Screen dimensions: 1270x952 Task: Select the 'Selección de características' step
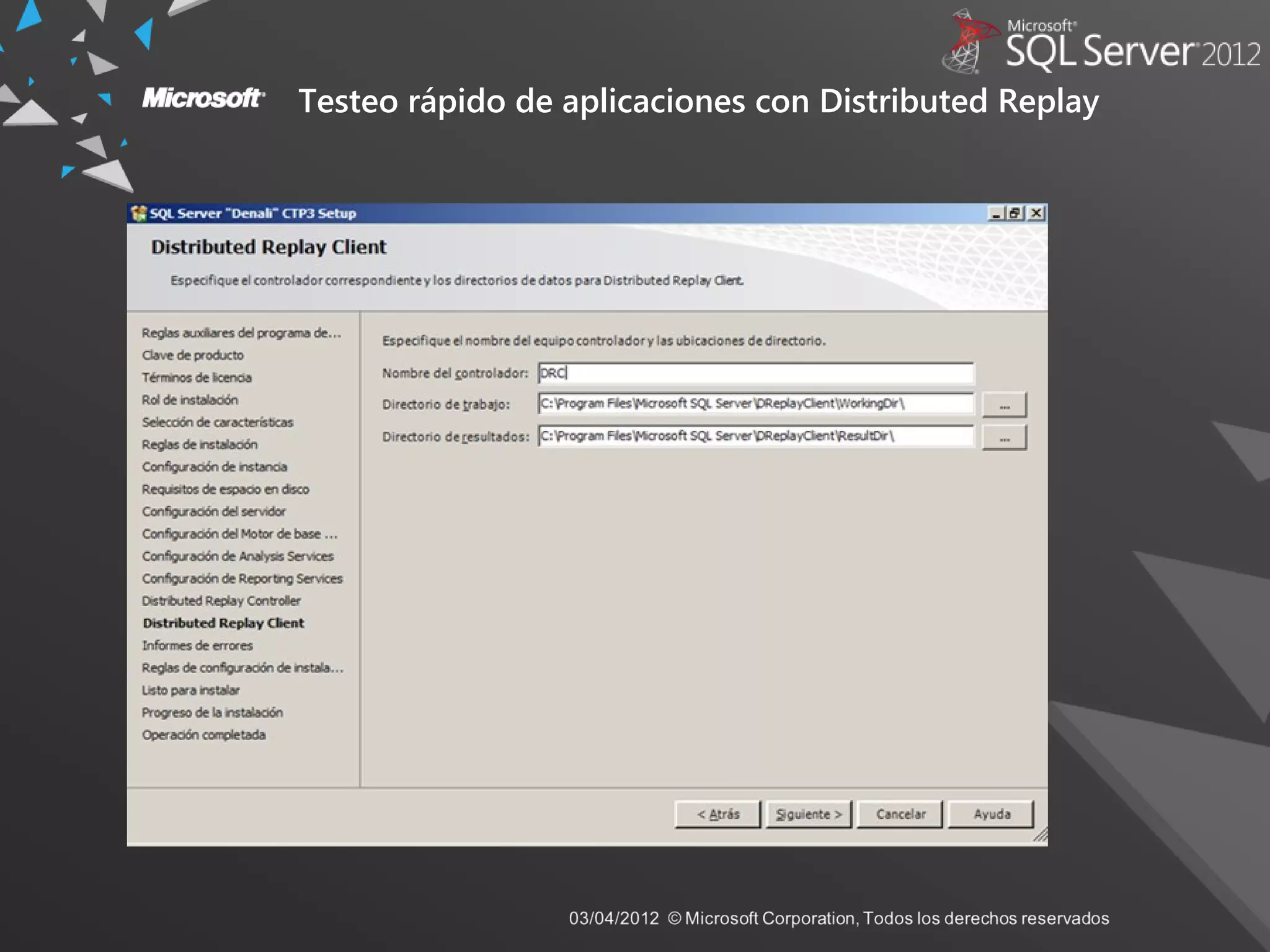tap(218, 423)
